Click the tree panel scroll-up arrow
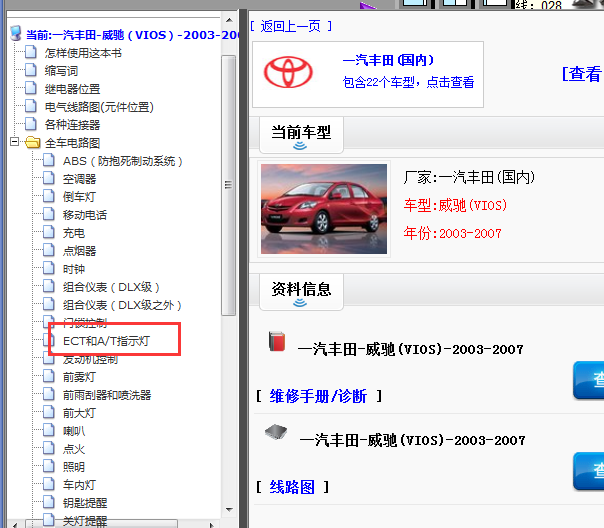 tap(229, 20)
